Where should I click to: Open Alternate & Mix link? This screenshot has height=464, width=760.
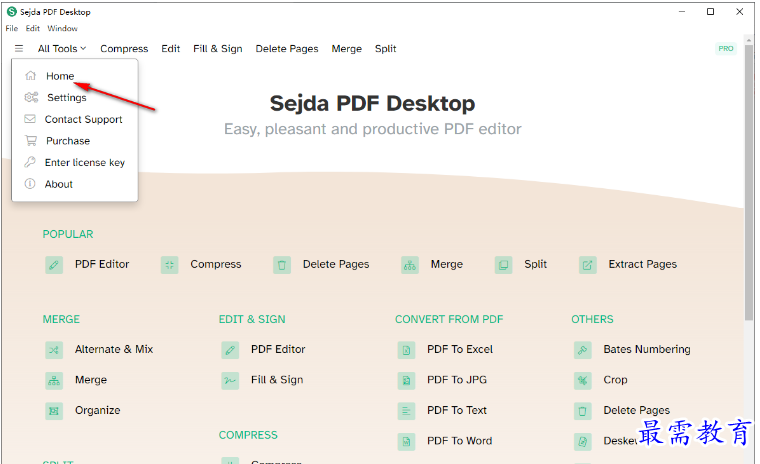coord(114,349)
